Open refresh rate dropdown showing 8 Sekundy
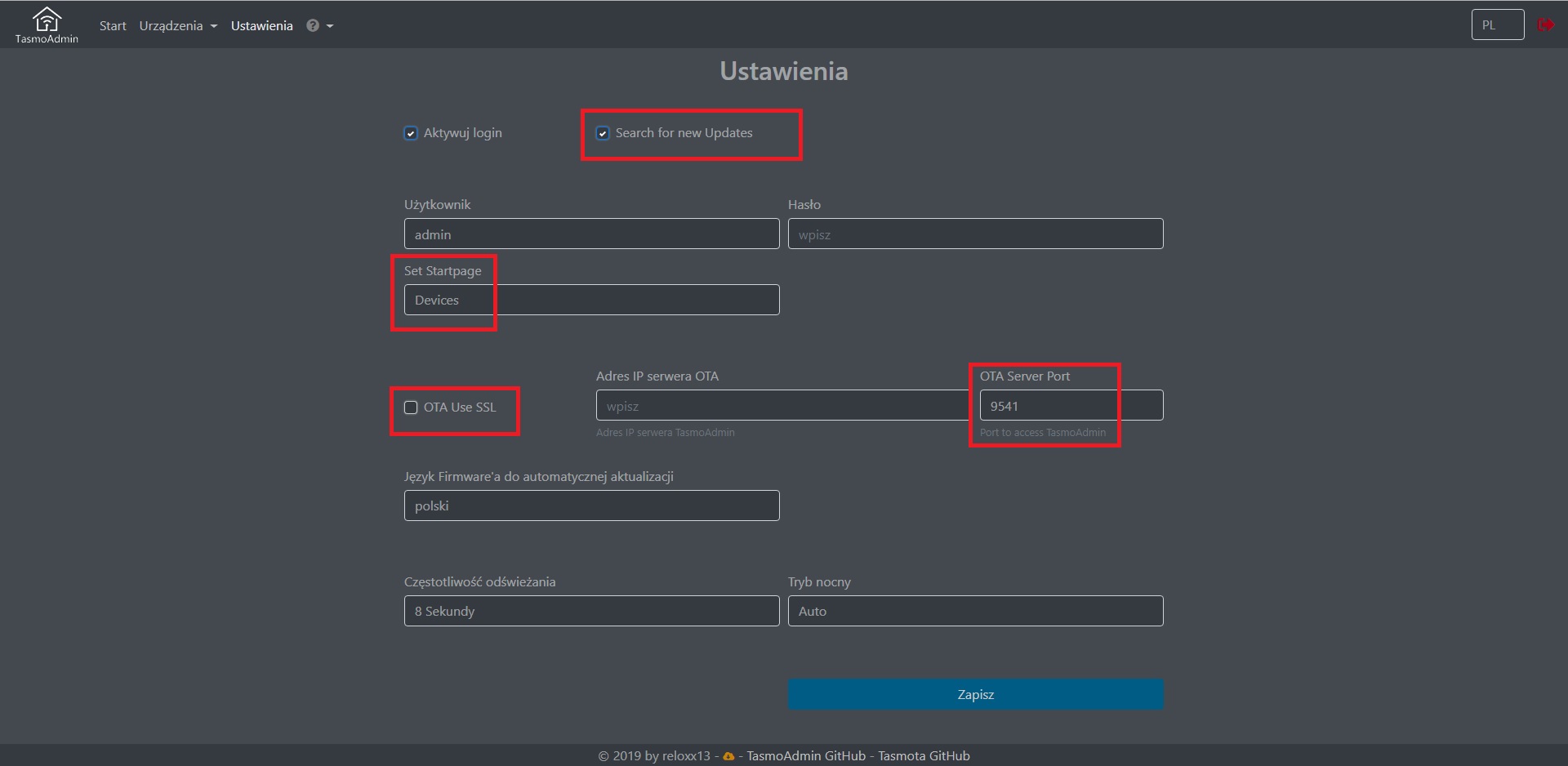1568x766 pixels. 591,611
